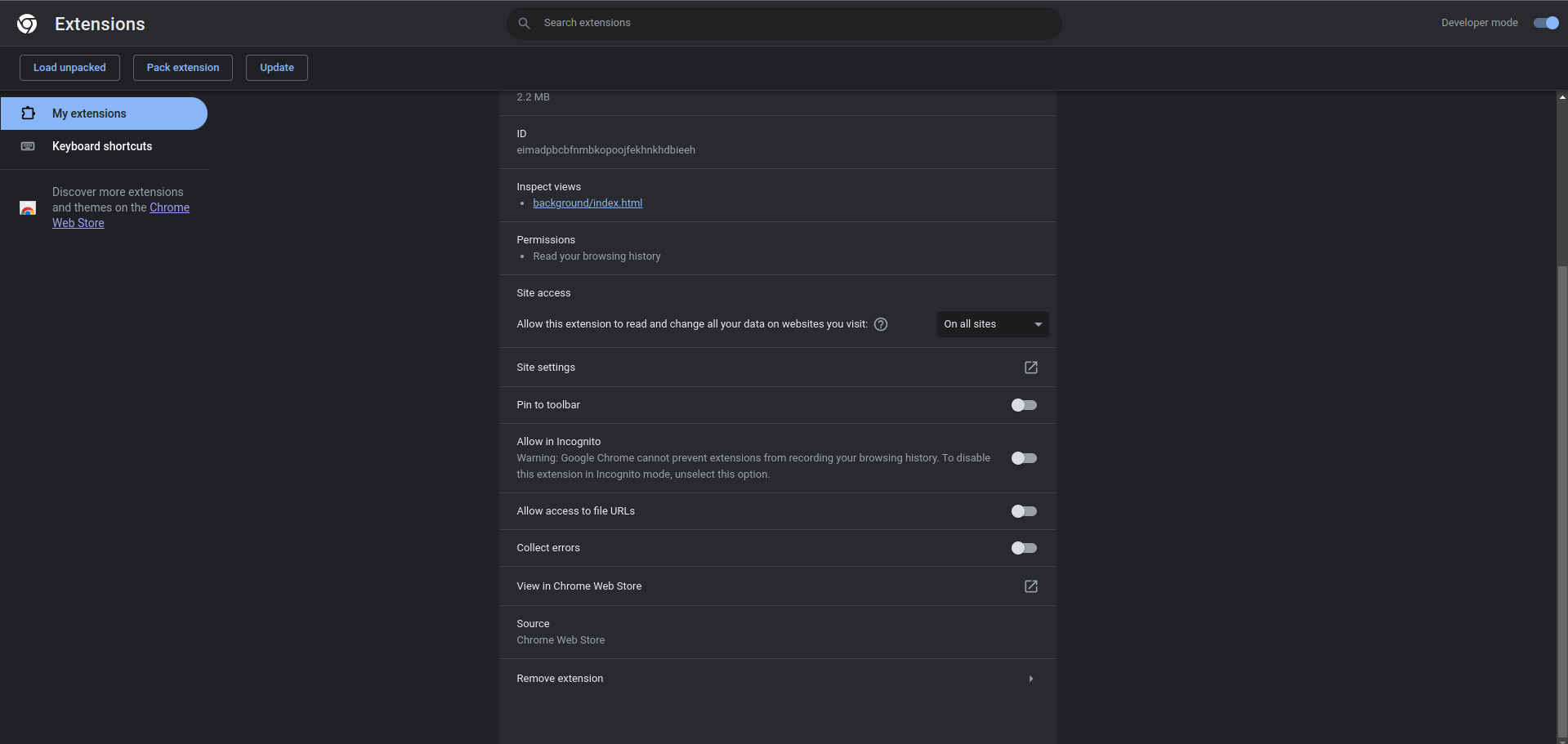Click inside the Search extensions field
This screenshot has width=1568, height=744.
point(783,23)
